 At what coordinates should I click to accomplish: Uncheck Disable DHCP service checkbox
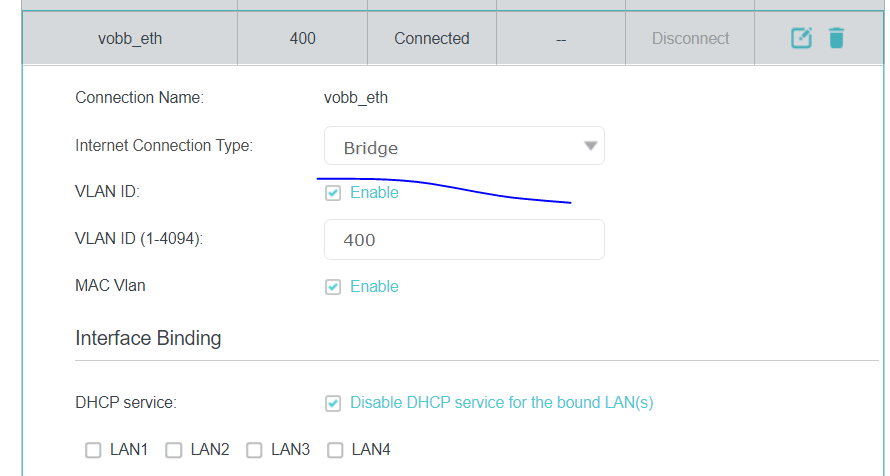click(x=333, y=403)
